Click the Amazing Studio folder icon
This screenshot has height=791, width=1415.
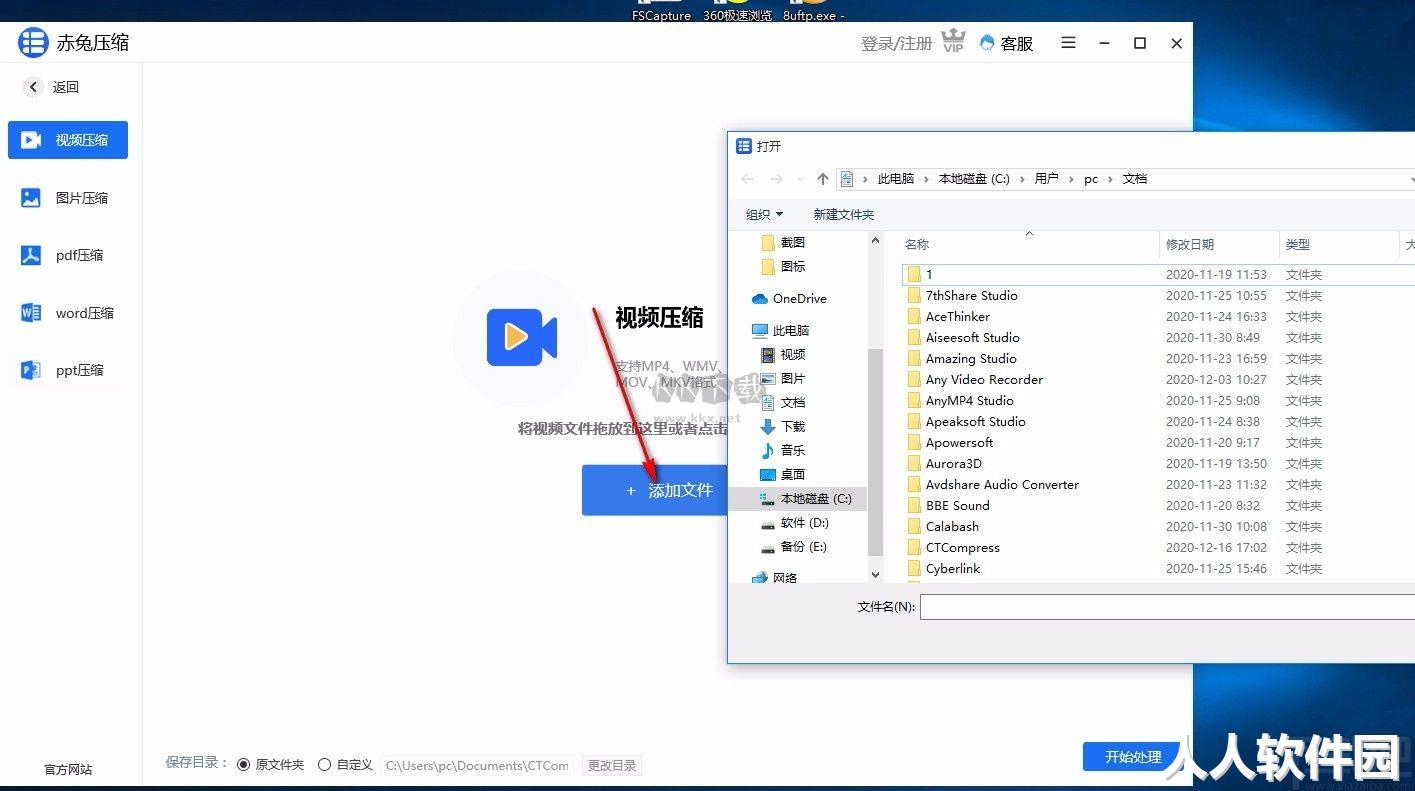click(x=913, y=358)
